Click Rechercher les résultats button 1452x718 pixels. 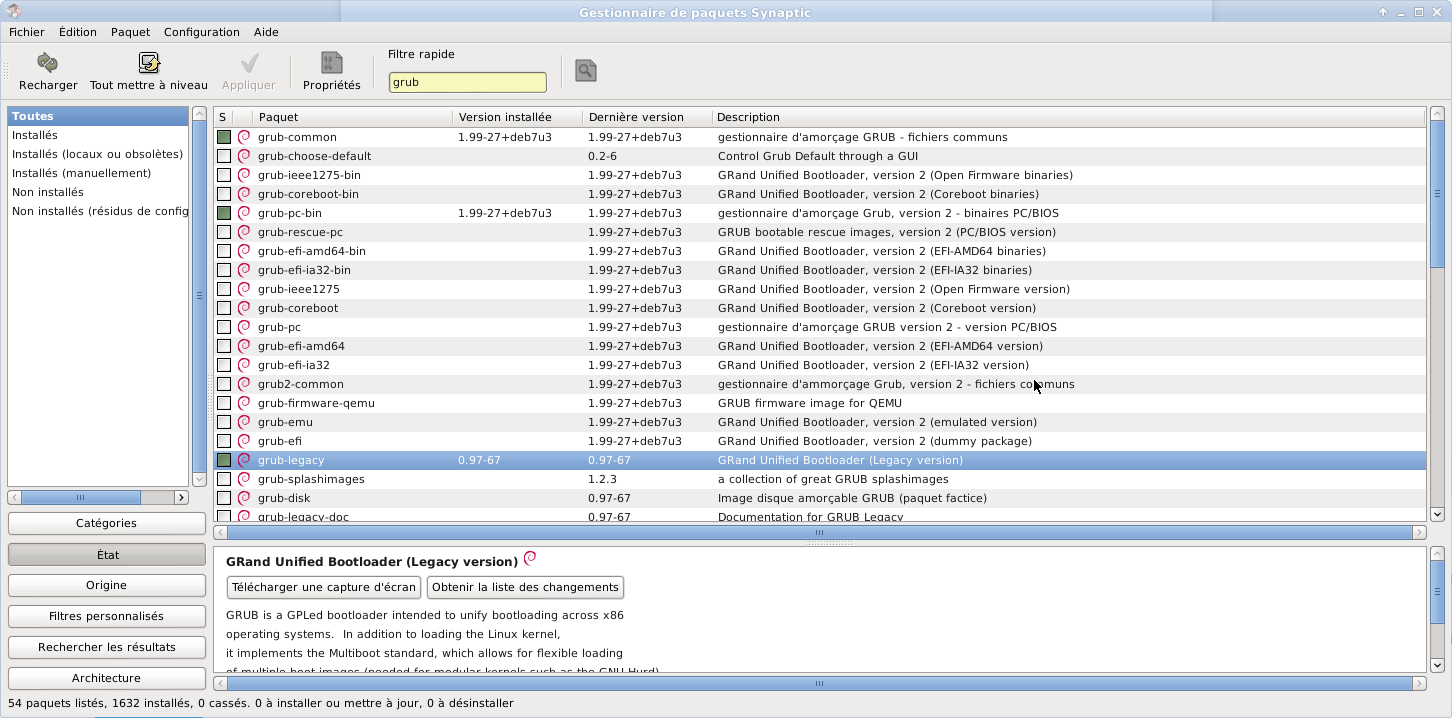click(x=106, y=647)
